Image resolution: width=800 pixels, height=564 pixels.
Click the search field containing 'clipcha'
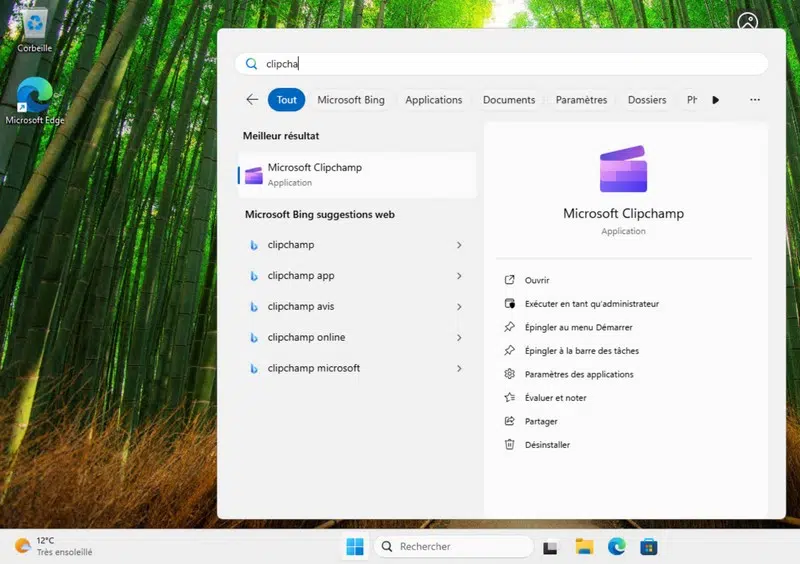(x=500, y=64)
